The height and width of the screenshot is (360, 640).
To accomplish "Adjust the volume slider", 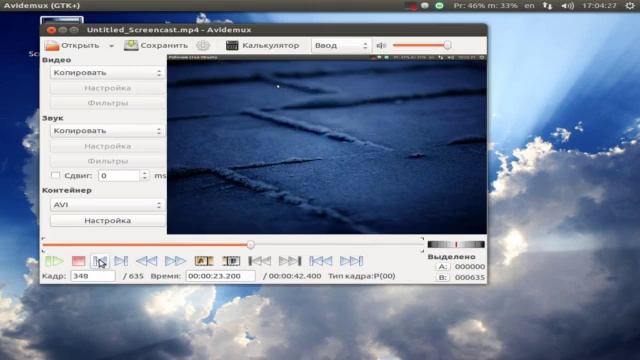I will [422, 45].
